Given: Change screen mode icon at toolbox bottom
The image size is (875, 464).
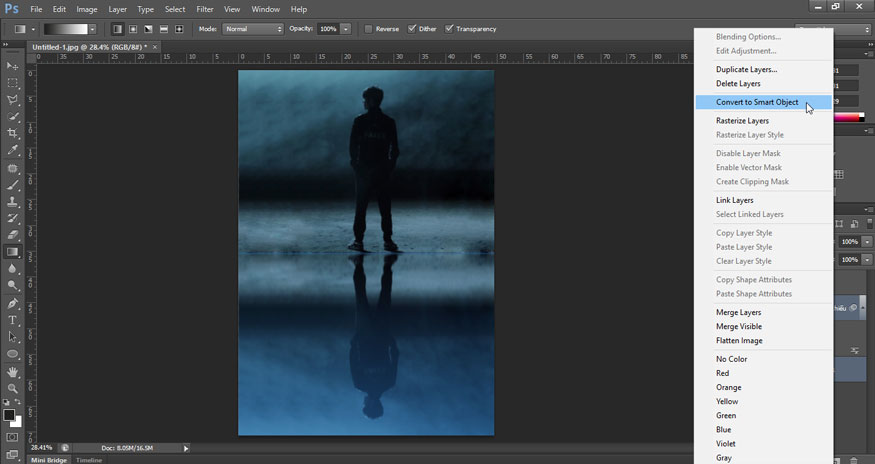Looking at the screenshot, I should pos(12,454).
